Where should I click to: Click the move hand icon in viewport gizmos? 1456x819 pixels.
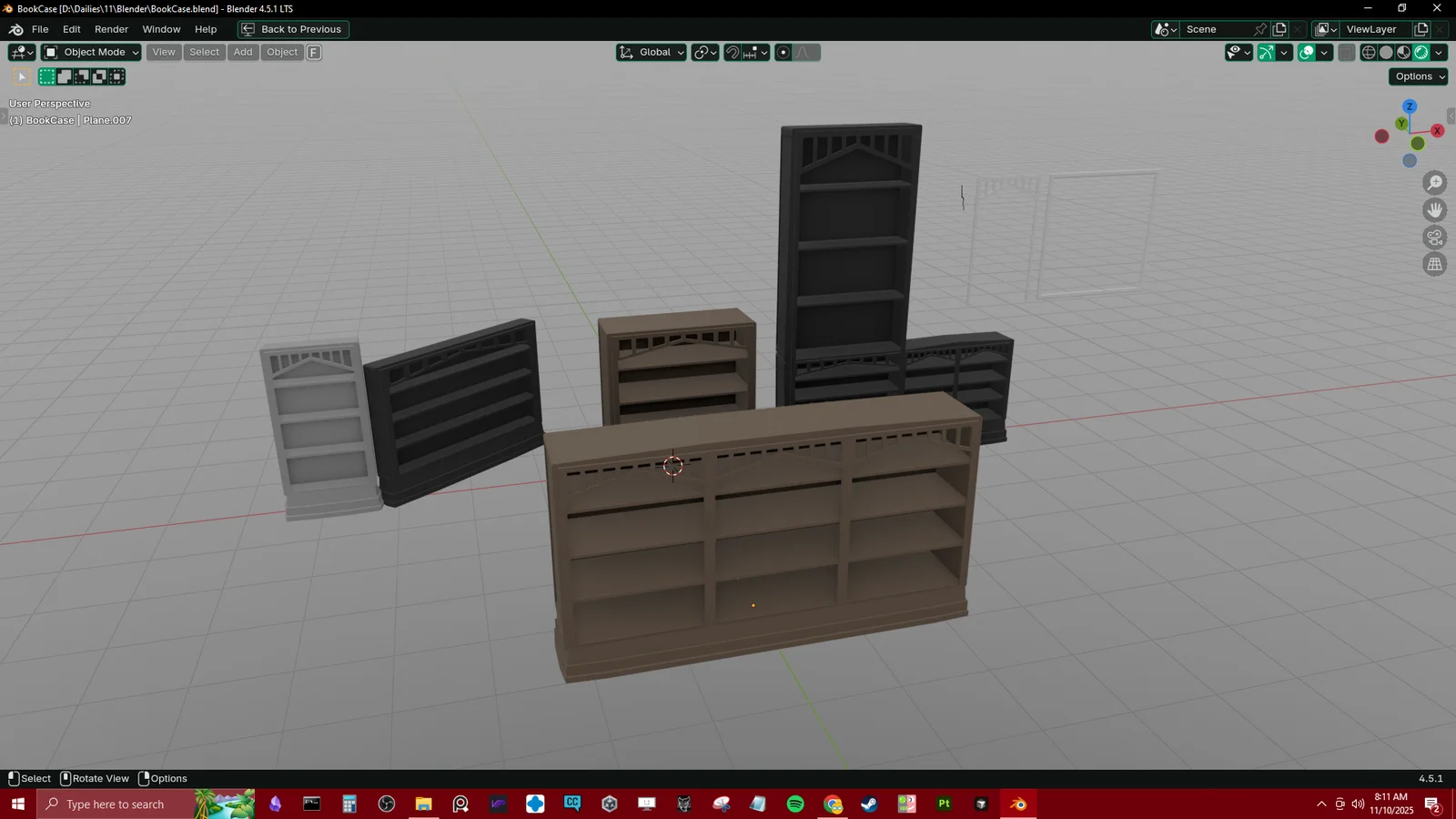point(1434,209)
